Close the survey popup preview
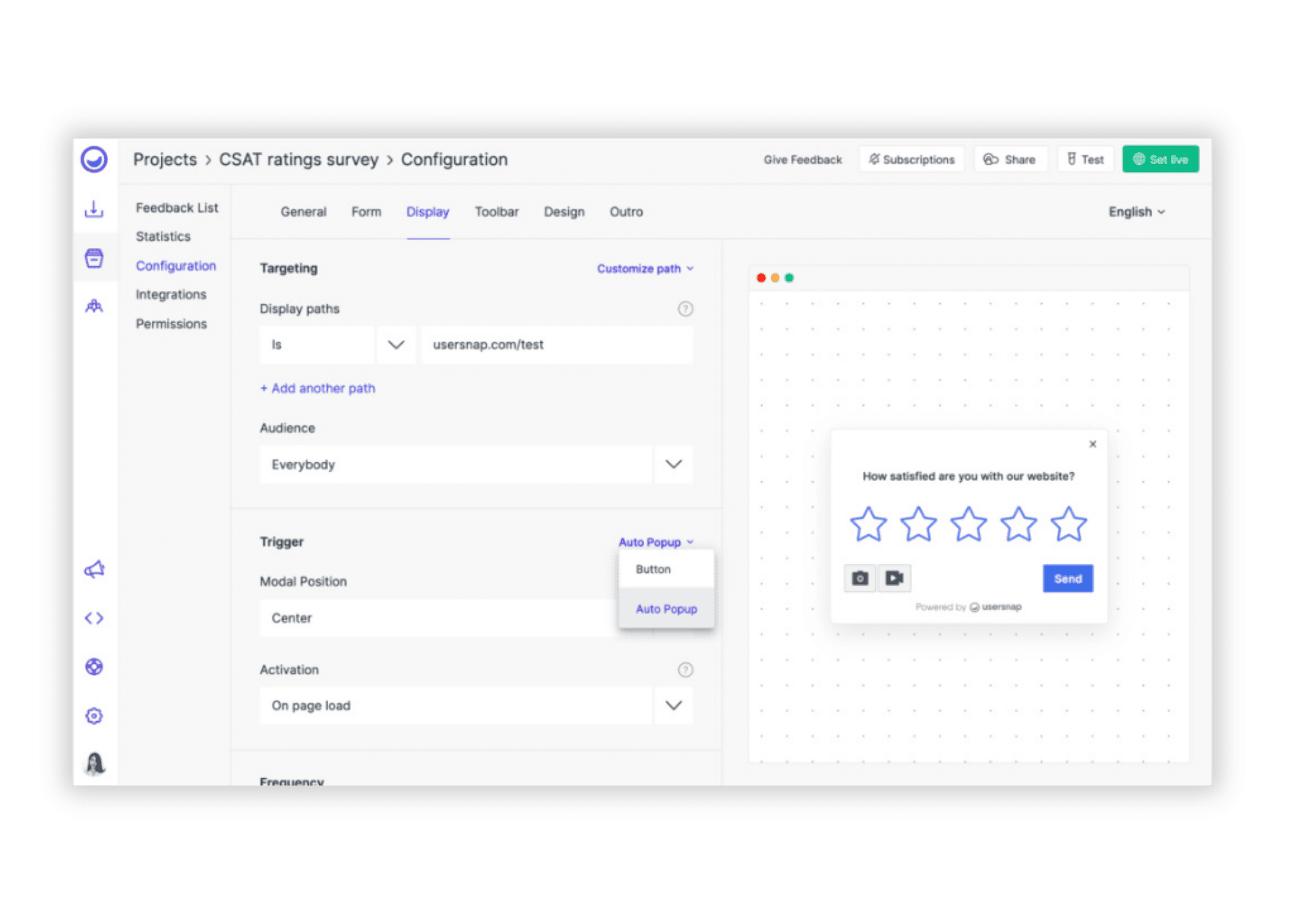Image resolution: width=1294 pixels, height=924 pixels. pyautogui.click(x=1092, y=444)
